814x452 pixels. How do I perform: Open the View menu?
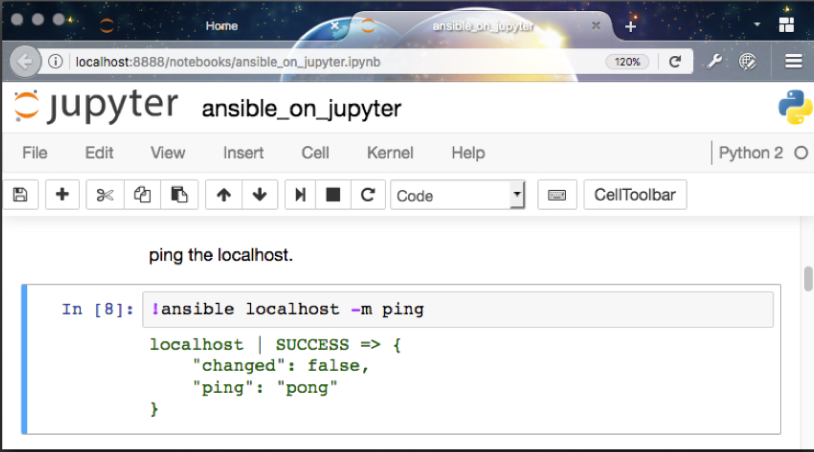(x=168, y=153)
